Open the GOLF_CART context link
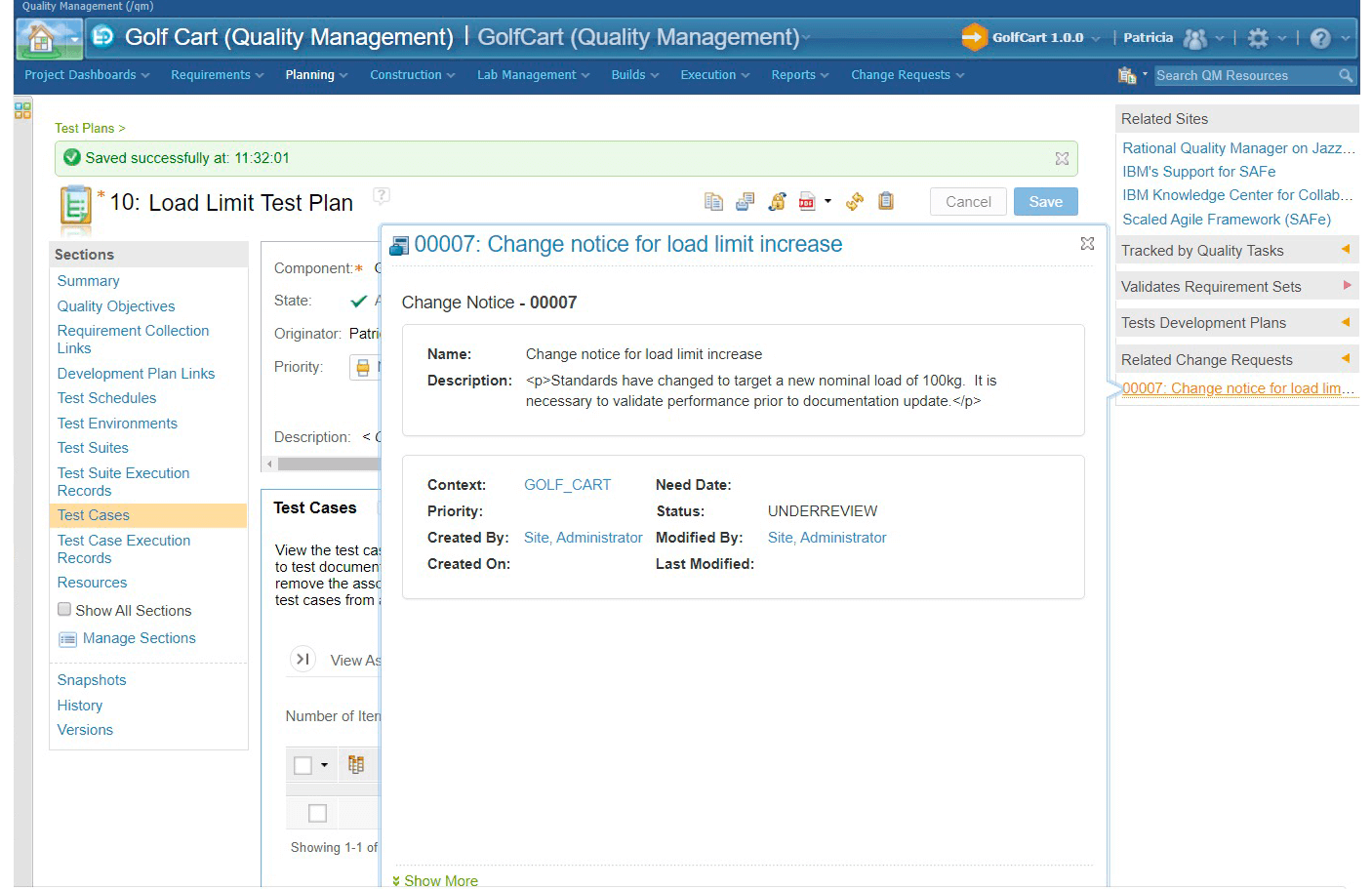The height and width of the screenshot is (889, 1372). click(567, 485)
